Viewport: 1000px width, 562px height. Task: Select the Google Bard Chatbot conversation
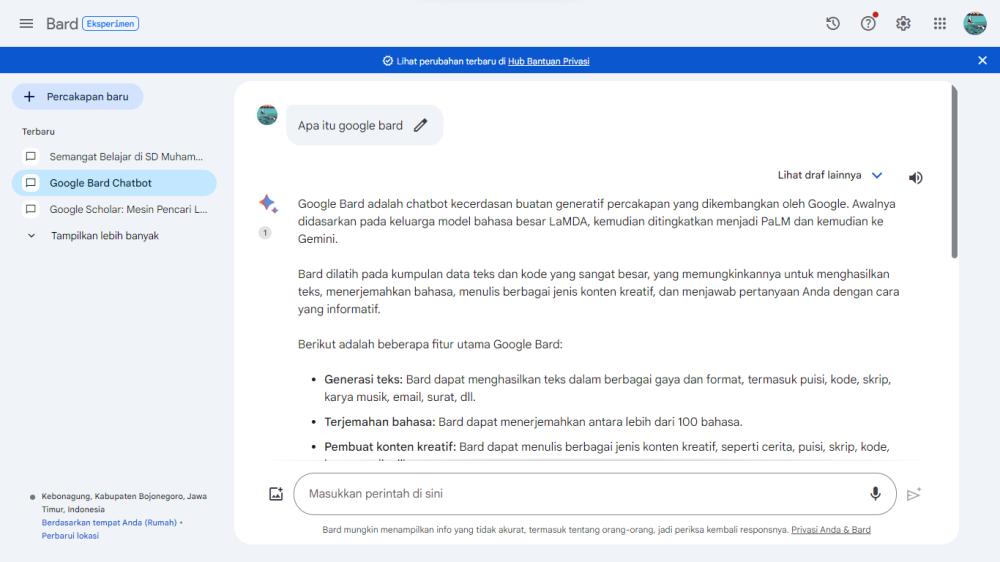[114, 183]
